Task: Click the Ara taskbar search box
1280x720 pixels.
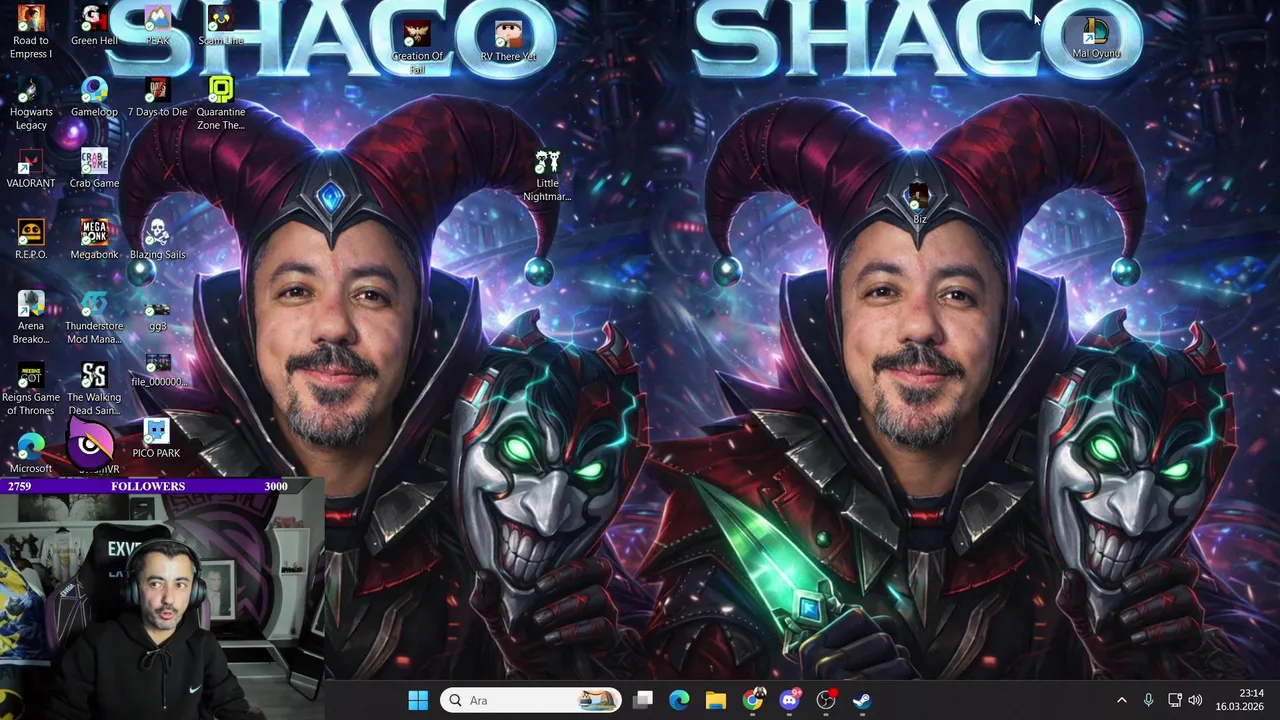Action: tap(530, 700)
